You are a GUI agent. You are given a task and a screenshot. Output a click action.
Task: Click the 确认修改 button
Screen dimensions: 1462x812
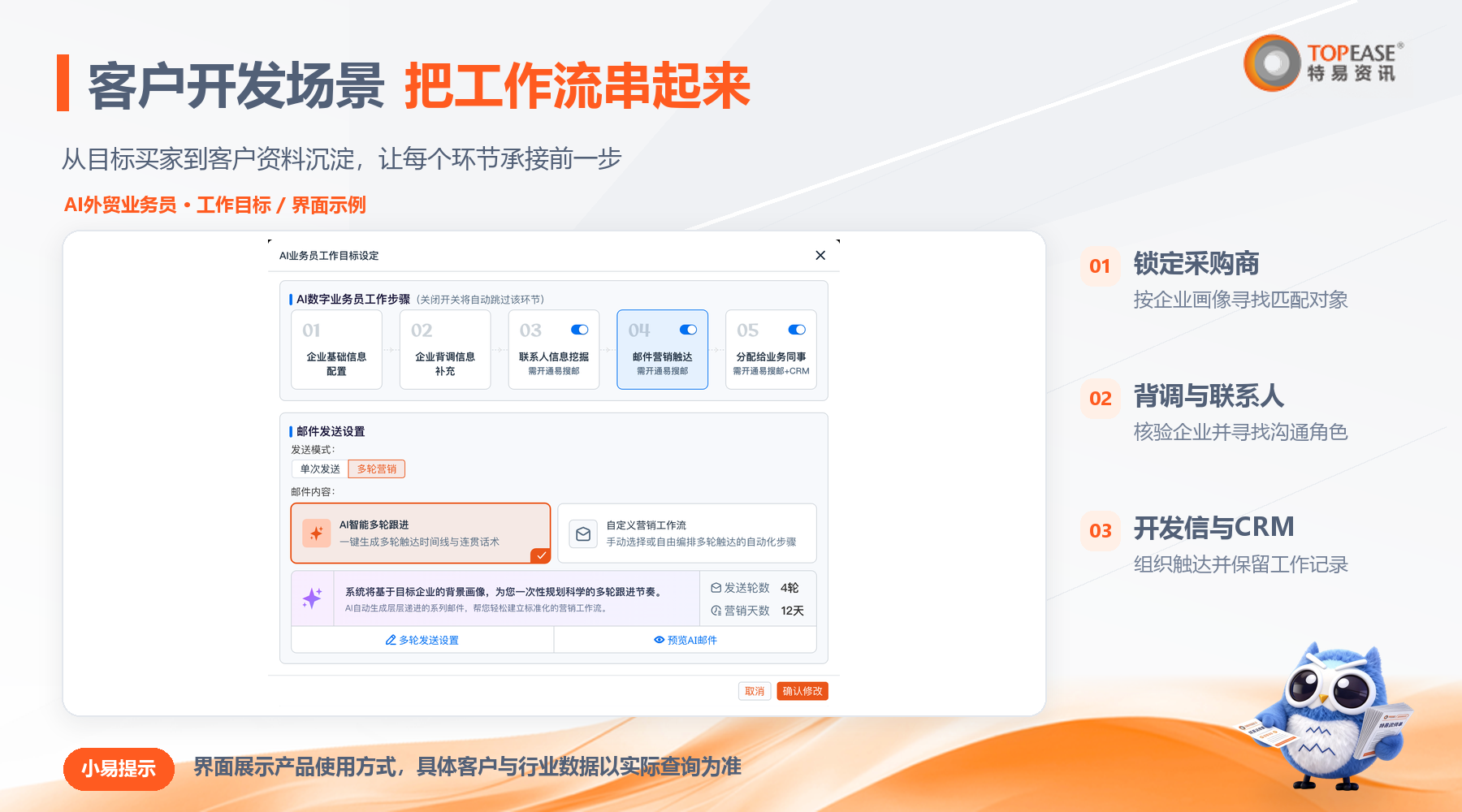pyautogui.click(x=802, y=691)
